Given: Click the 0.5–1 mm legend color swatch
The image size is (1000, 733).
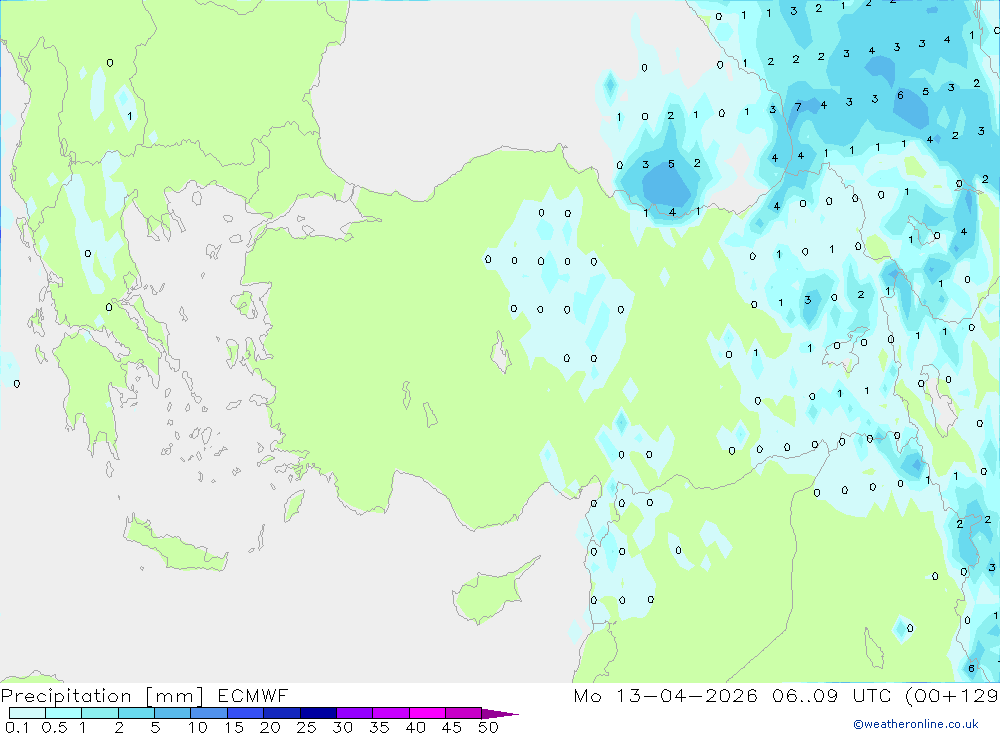Looking at the screenshot, I should click(x=63, y=713).
